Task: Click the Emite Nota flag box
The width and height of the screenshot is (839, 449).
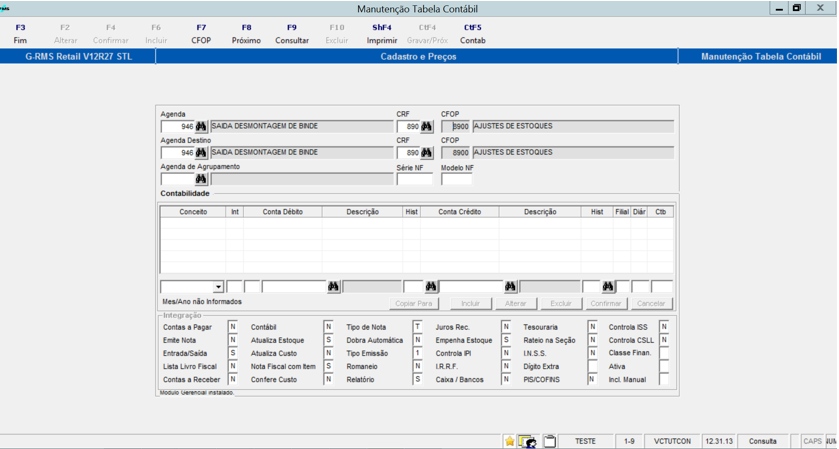Action: pos(233,340)
